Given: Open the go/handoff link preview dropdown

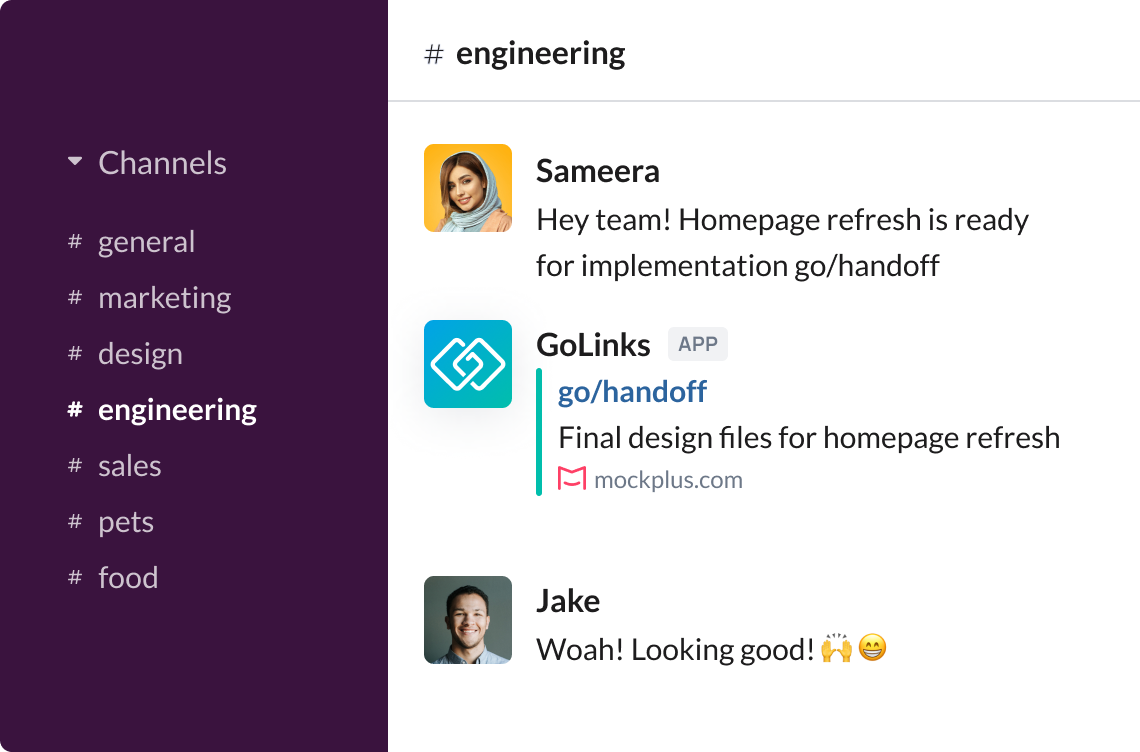Looking at the screenshot, I should click(x=631, y=392).
